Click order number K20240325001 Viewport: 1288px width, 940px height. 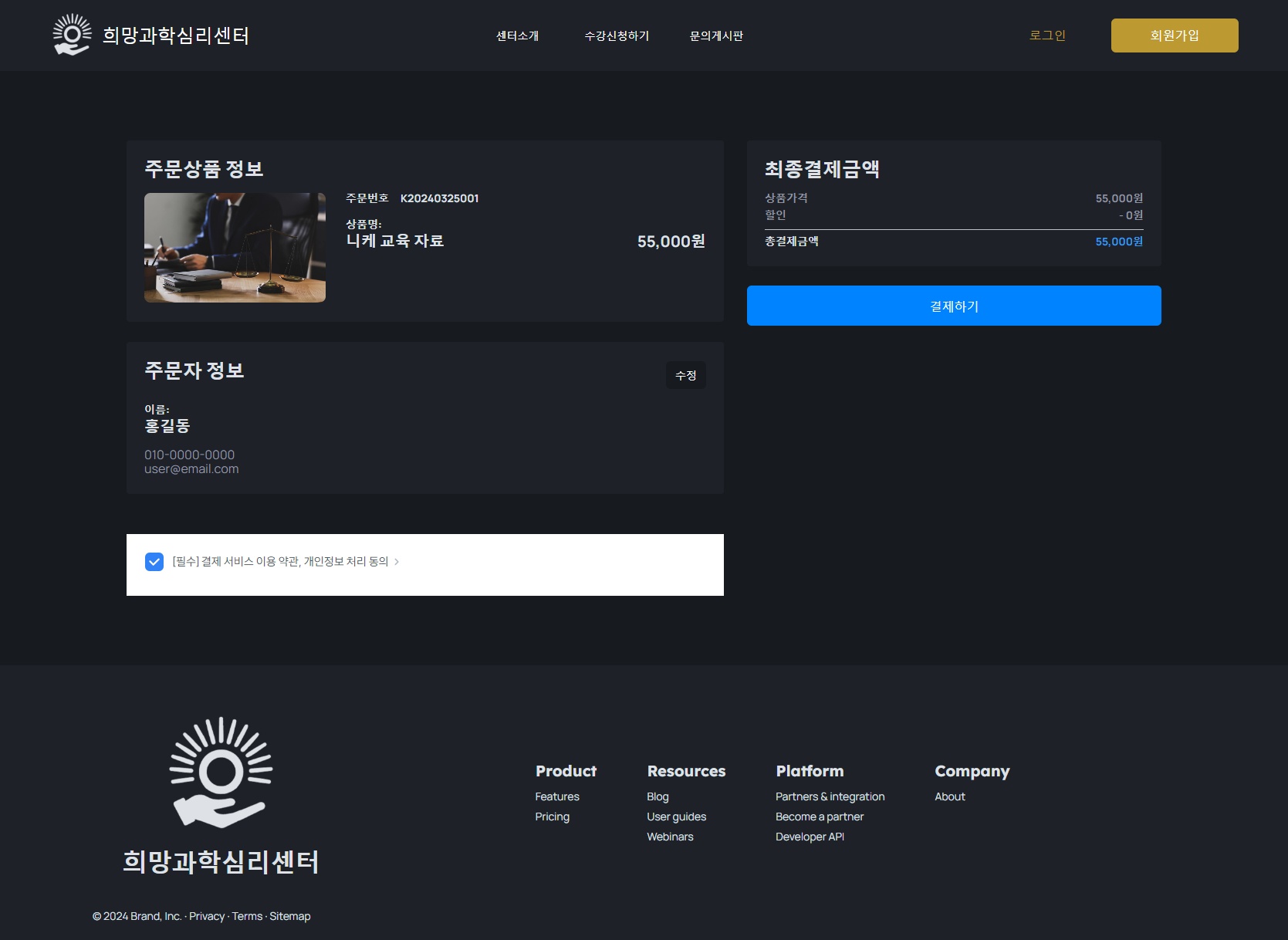[x=439, y=198]
